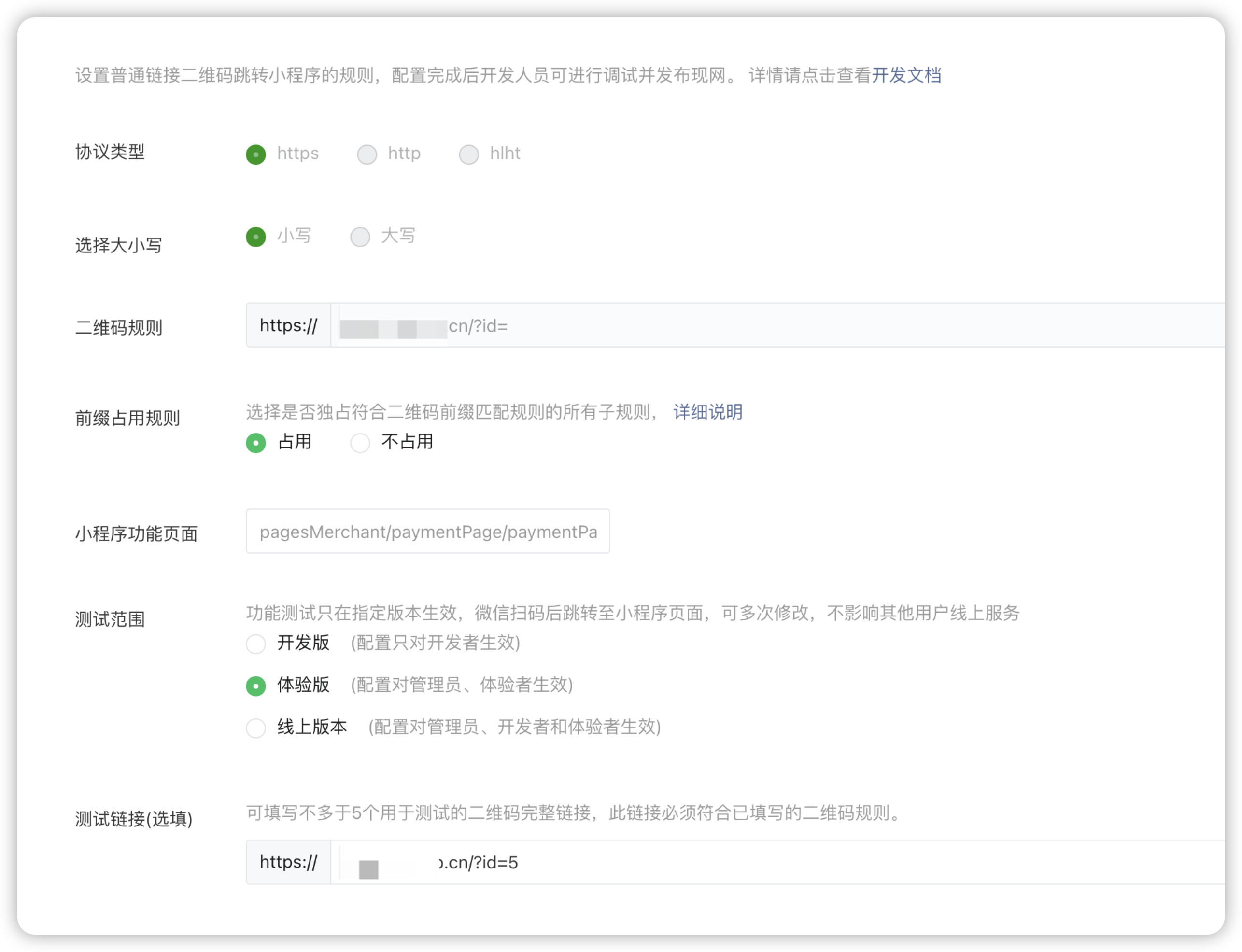This screenshot has height=952, width=1242.
Task: Click the 测试链接 URL input field
Action: click(777, 863)
